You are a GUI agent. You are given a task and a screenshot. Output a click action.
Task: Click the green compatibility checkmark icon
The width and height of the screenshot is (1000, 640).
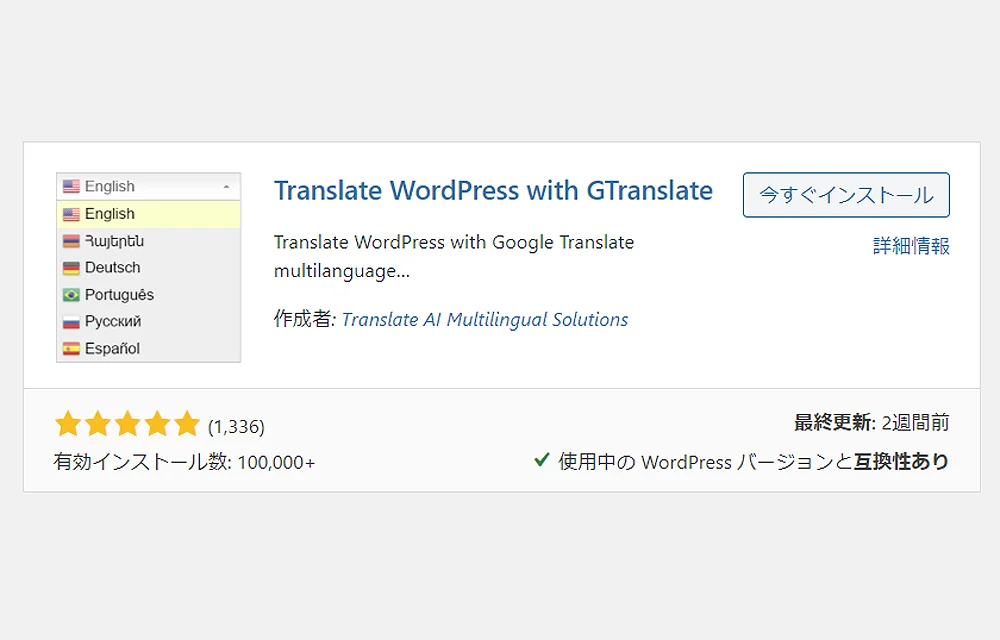click(541, 459)
